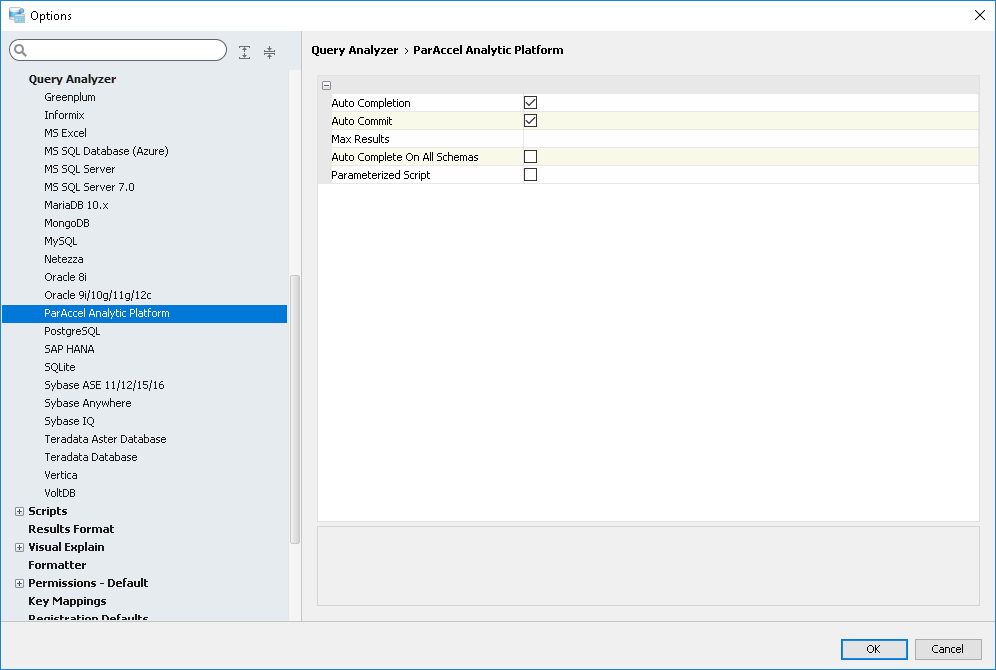This screenshot has width=996, height=670.
Task: Expand the Visual Explain node
Action: (19, 548)
